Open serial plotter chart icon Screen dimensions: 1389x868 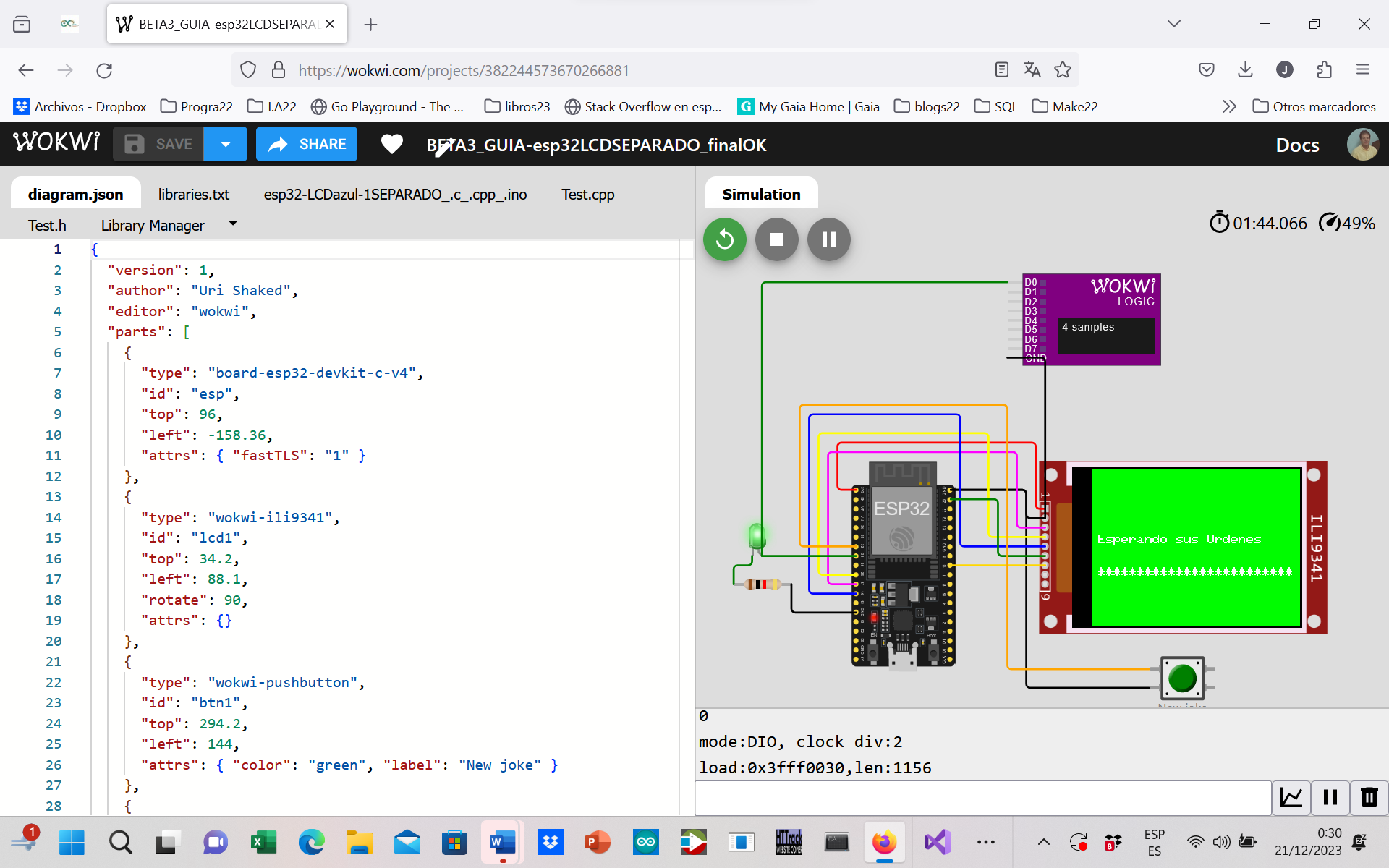point(1291,797)
